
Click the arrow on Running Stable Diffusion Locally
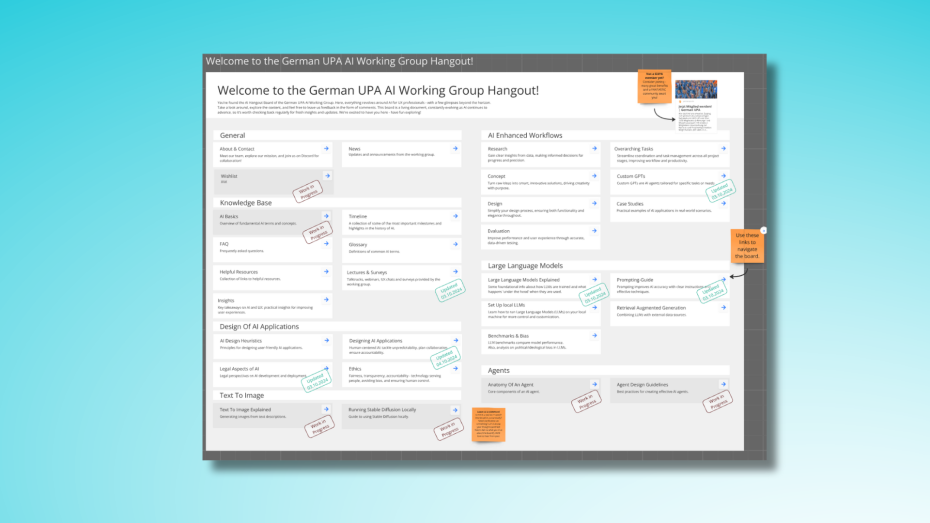tap(455, 409)
